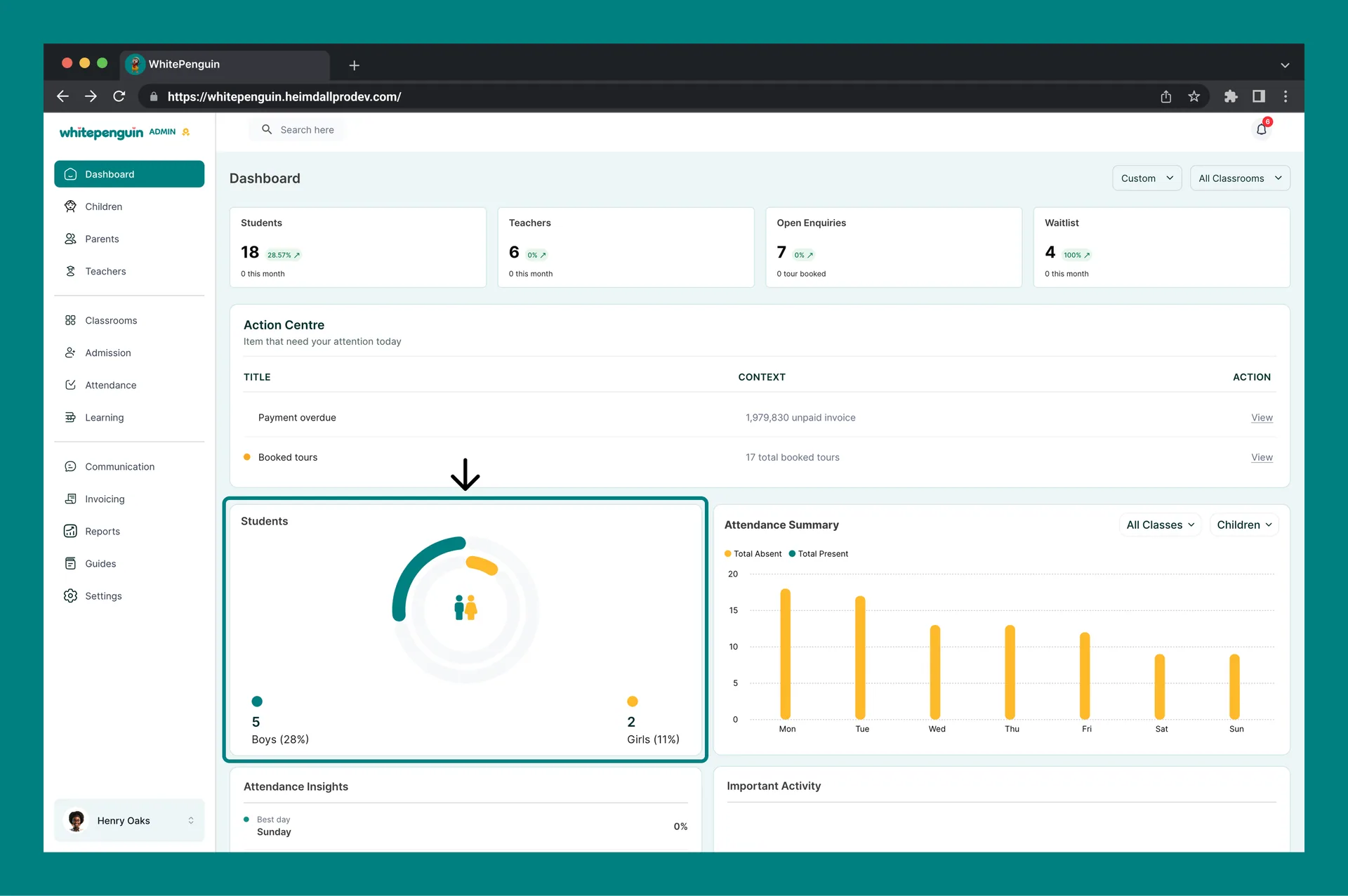The width and height of the screenshot is (1348, 896).
Task: Open the Dashboard sidebar item
Action: [x=129, y=174]
